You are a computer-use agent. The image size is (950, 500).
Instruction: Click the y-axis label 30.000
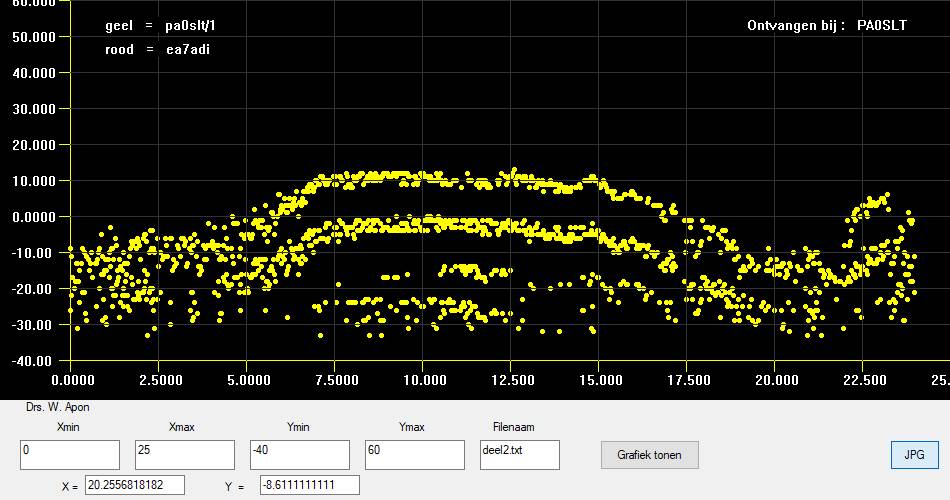click(x=34, y=109)
